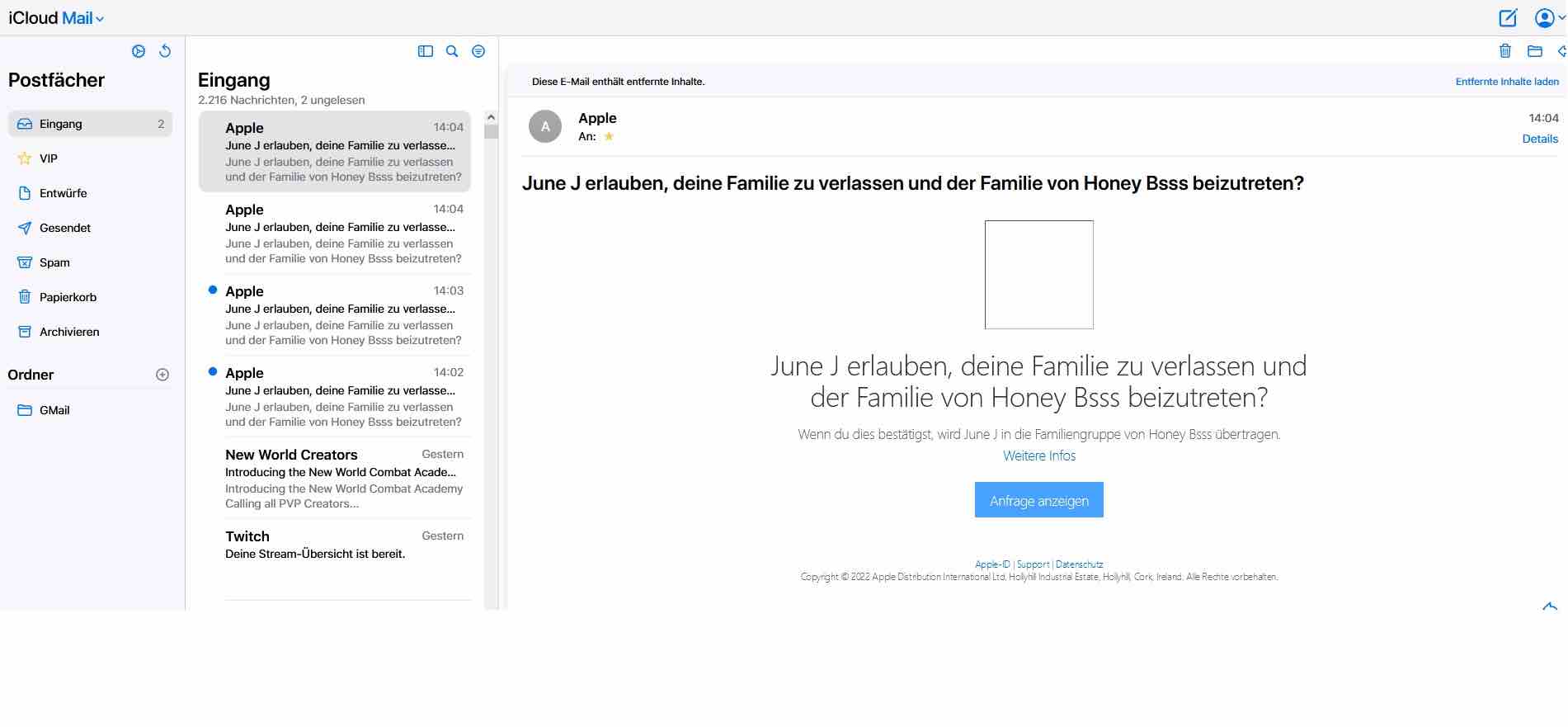Click the Ordner section heading
Viewport: 1568px width, 727px height.
31,375
